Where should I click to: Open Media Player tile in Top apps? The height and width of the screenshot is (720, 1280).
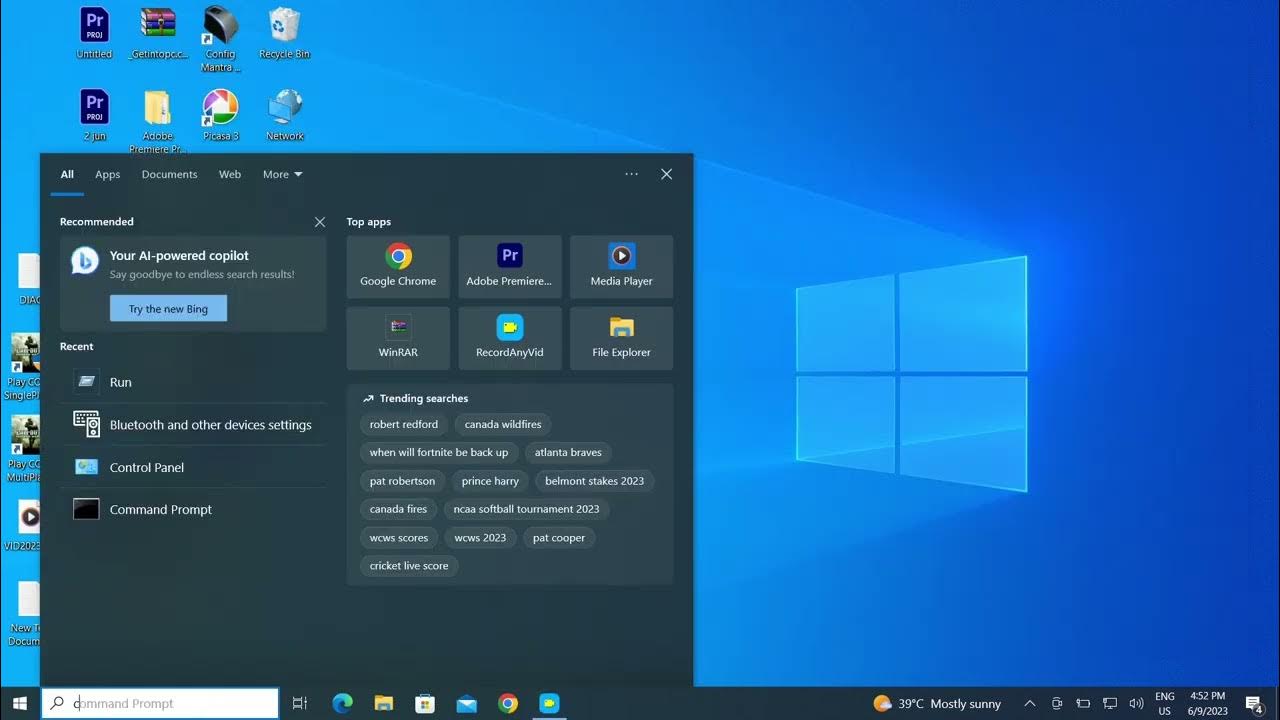pyautogui.click(x=621, y=267)
